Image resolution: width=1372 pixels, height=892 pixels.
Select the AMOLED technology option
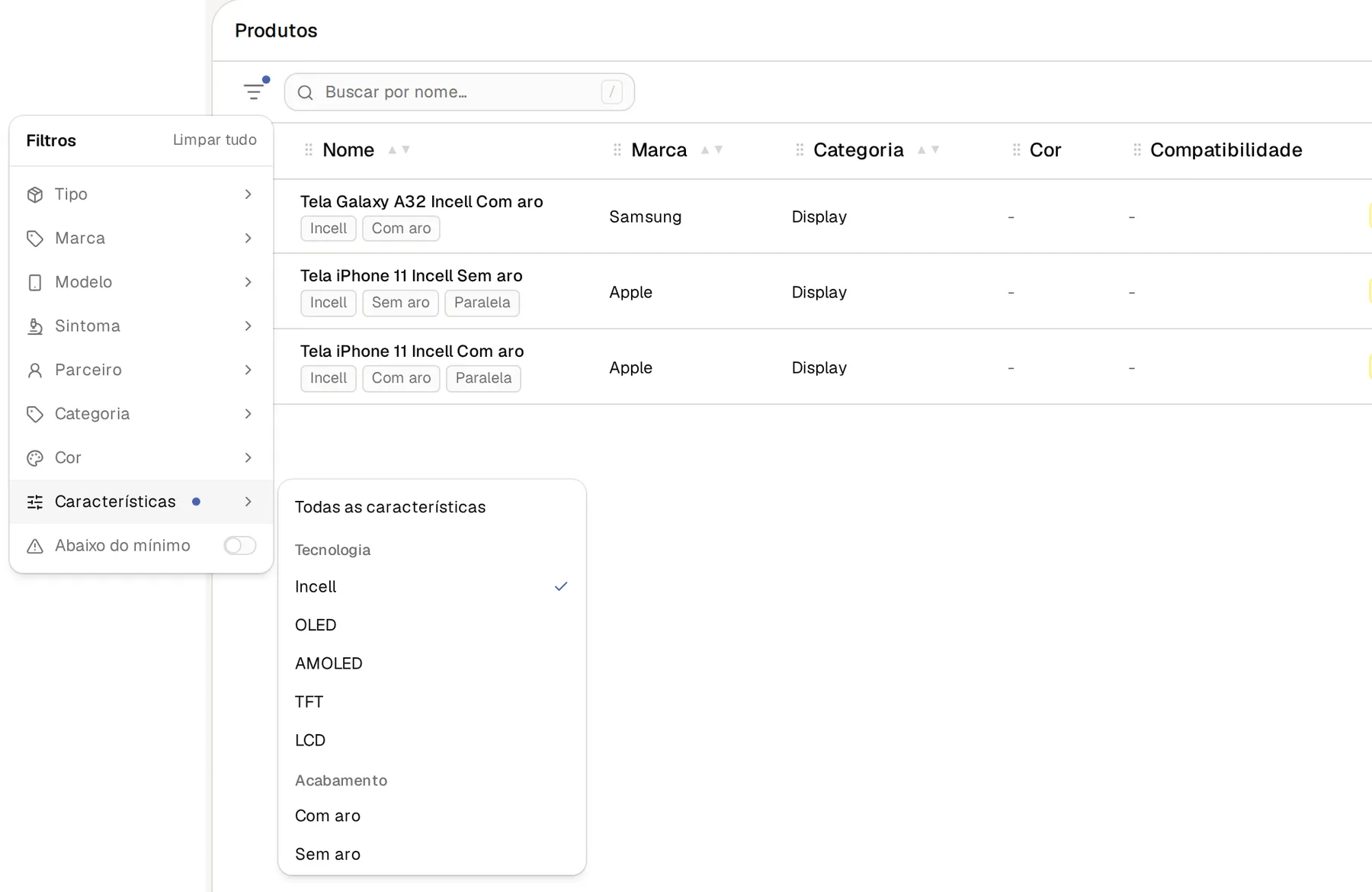point(432,663)
